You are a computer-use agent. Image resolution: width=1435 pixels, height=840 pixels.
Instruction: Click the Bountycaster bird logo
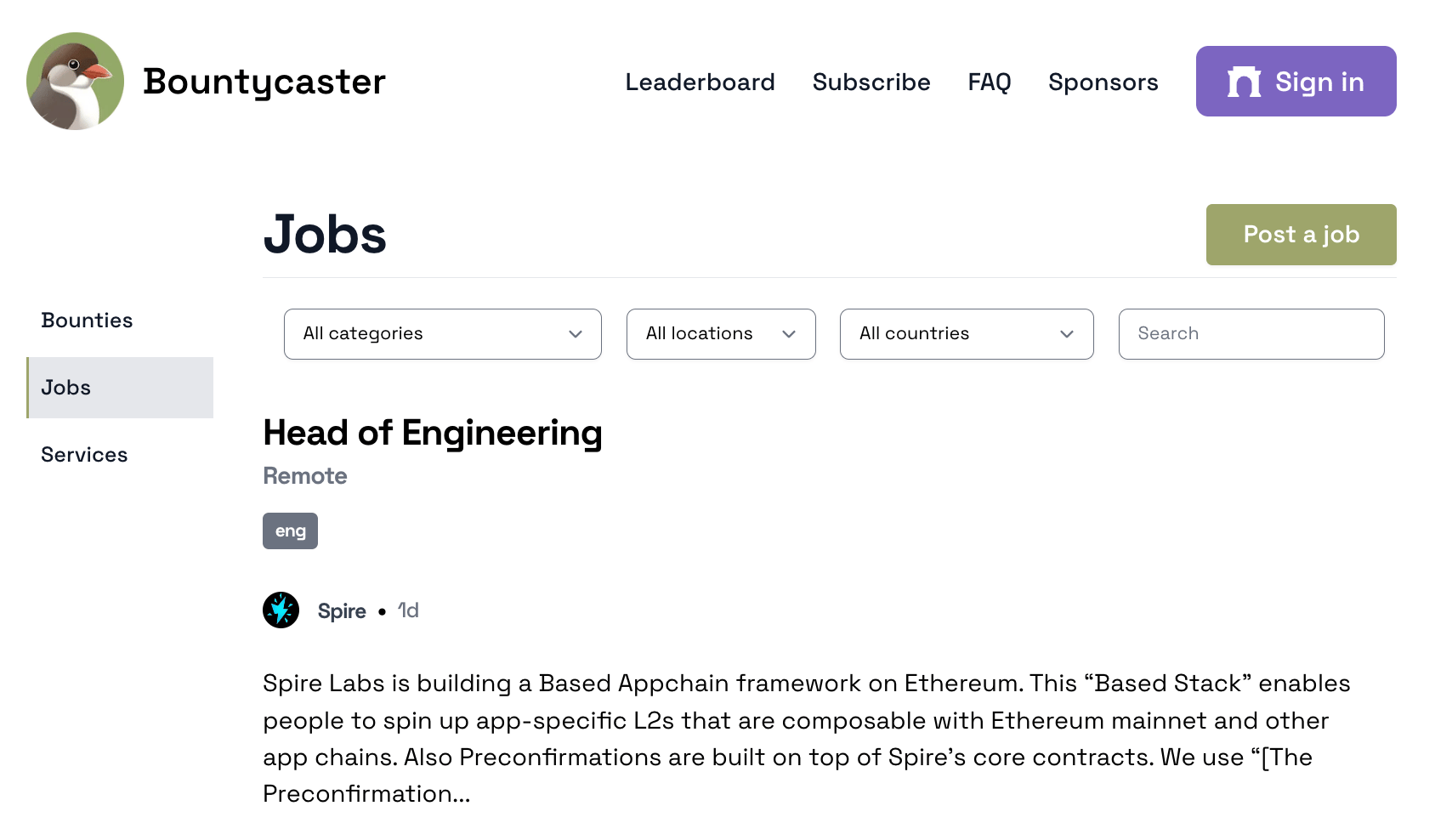[76, 82]
